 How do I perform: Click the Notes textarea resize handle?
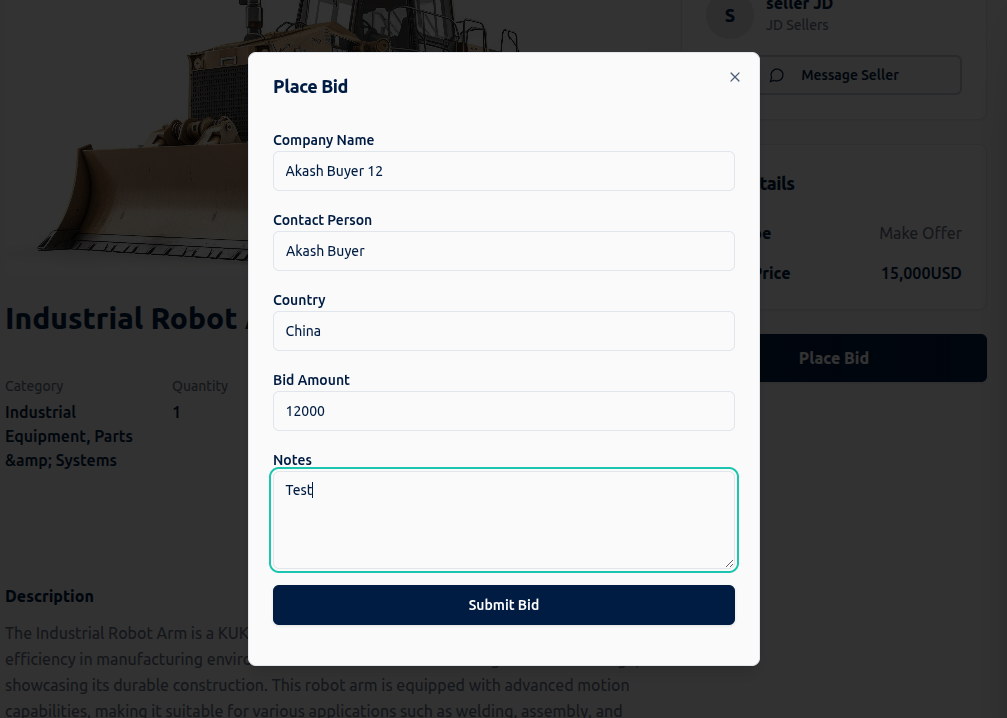coord(729,563)
